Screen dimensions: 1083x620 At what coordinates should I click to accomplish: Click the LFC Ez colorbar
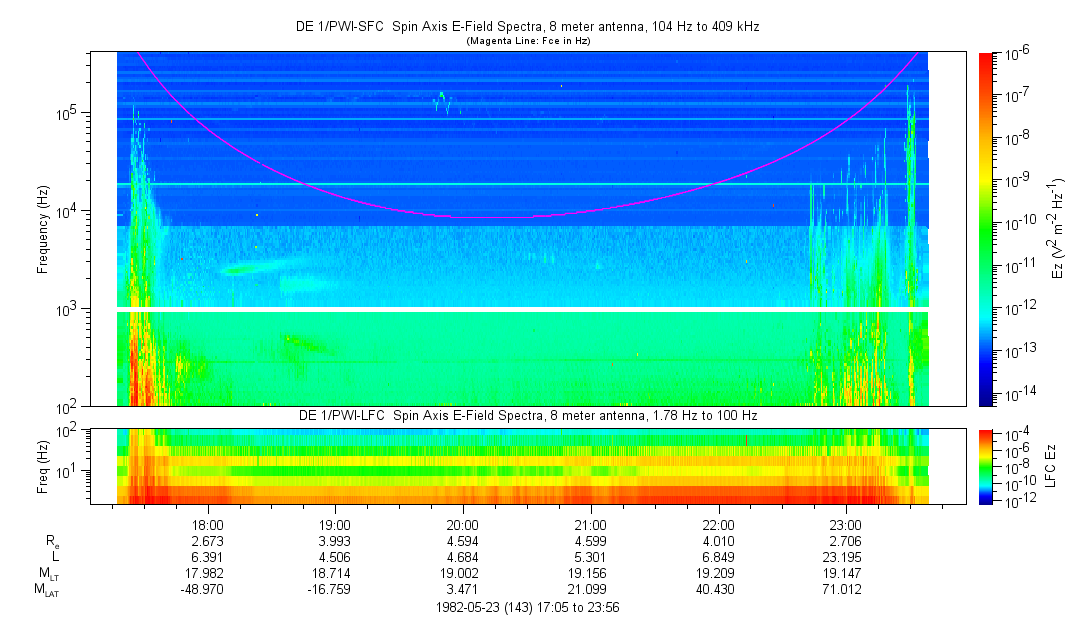(x=986, y=465)
